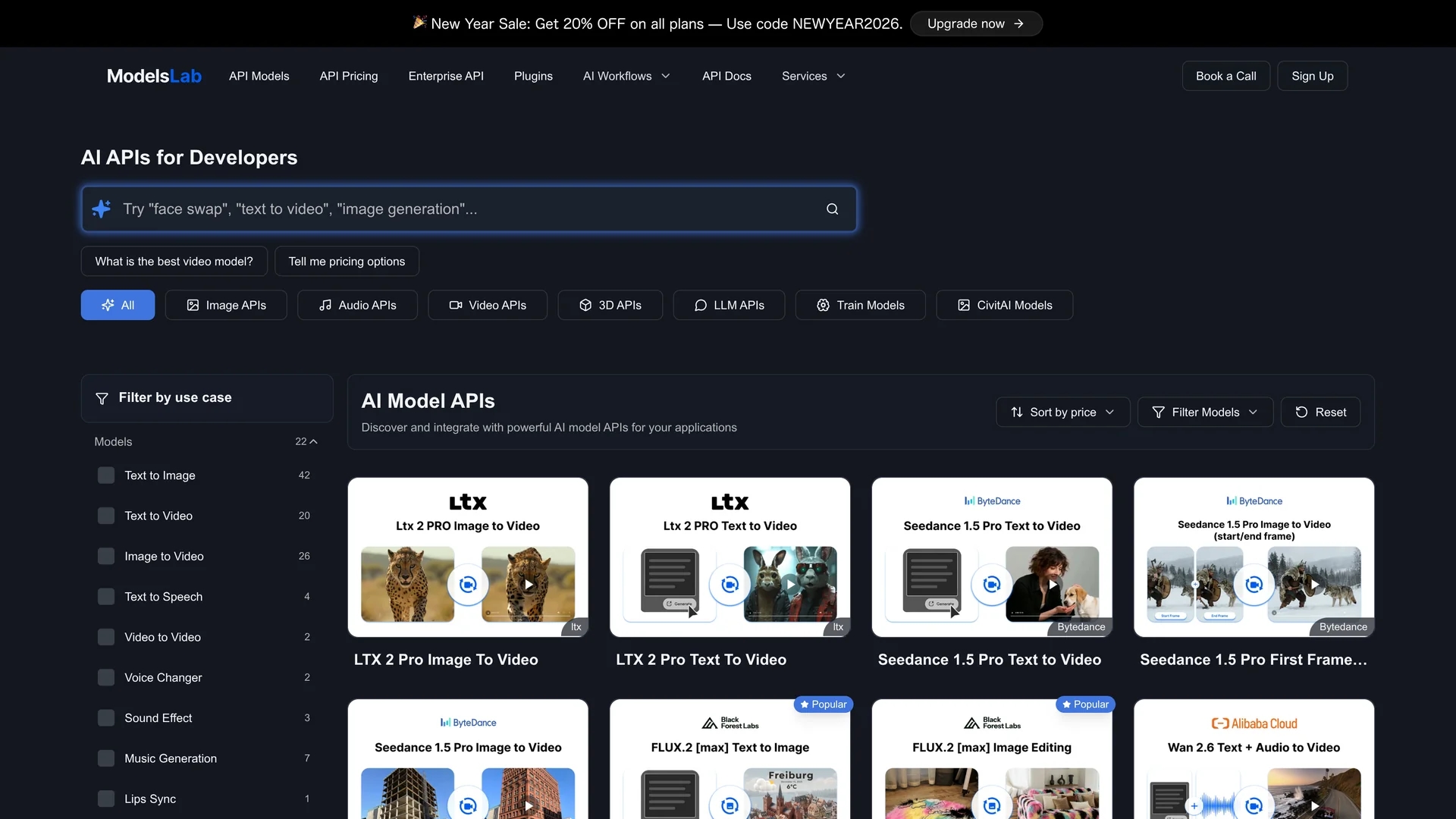Click Black Forest Labs logo on FLUX.2 Image Editing card
The image size is (1456, 819).
coord(992,723)
